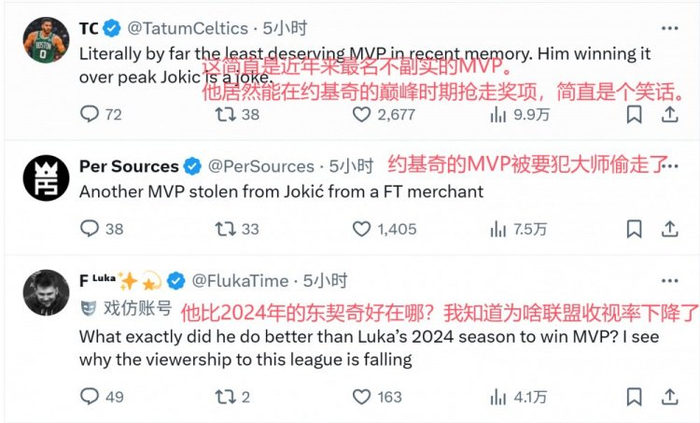Open the @FlukaTime profile handle
Image resolution: width=700 pixels, height=423 pixels.
240,281
